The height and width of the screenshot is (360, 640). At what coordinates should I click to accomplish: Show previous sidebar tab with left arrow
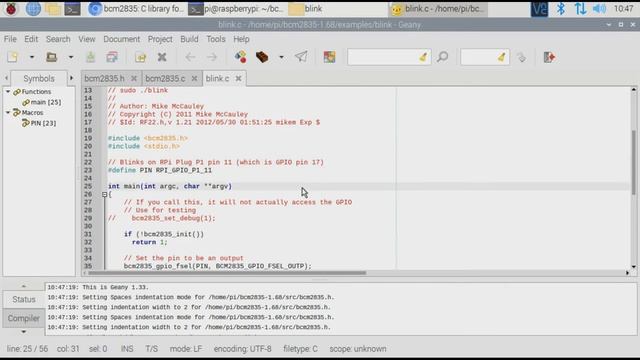pyautogui.click(x=6, y=78)
